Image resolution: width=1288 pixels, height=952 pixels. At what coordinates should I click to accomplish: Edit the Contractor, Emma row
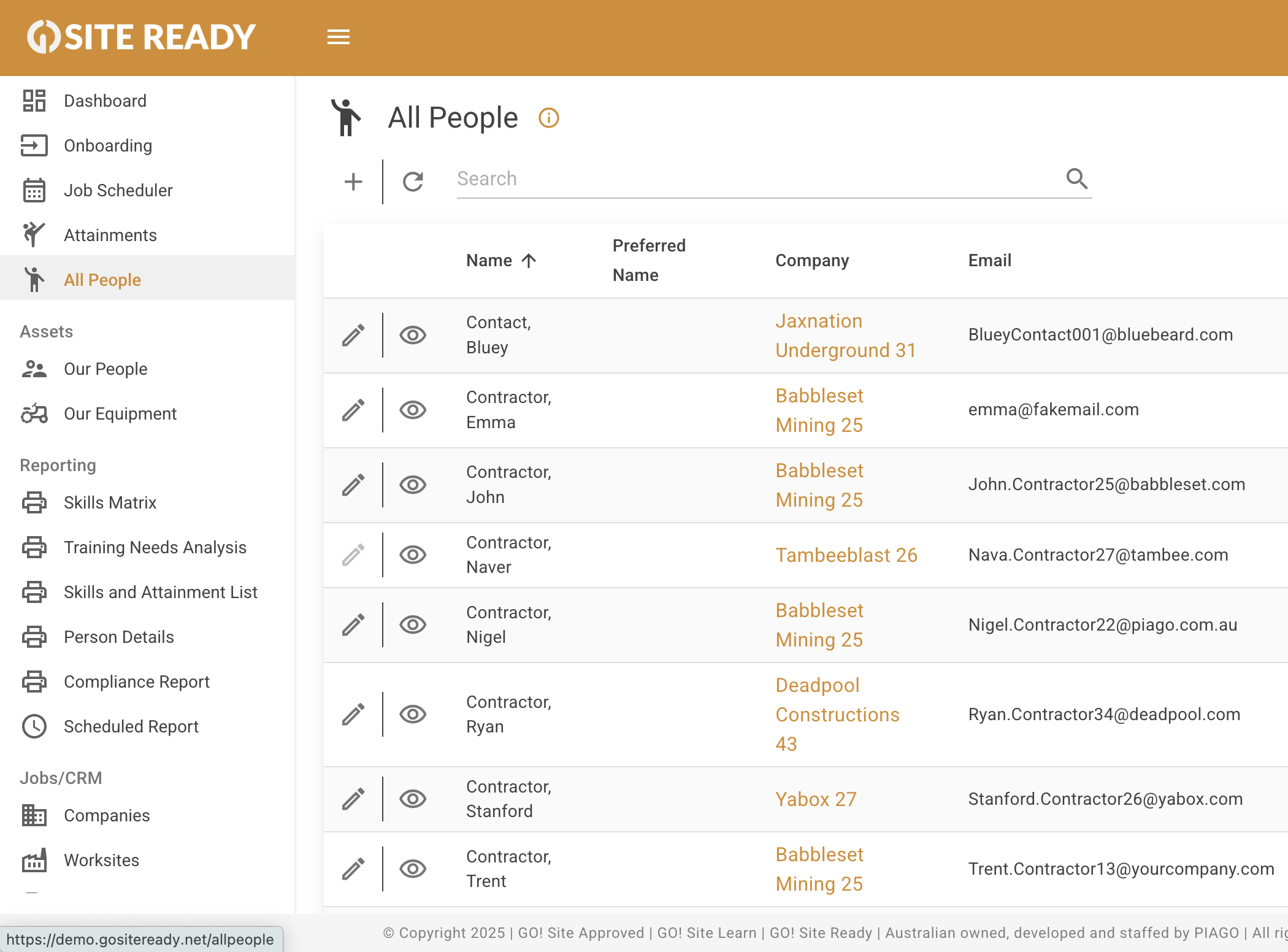[353, 410]
